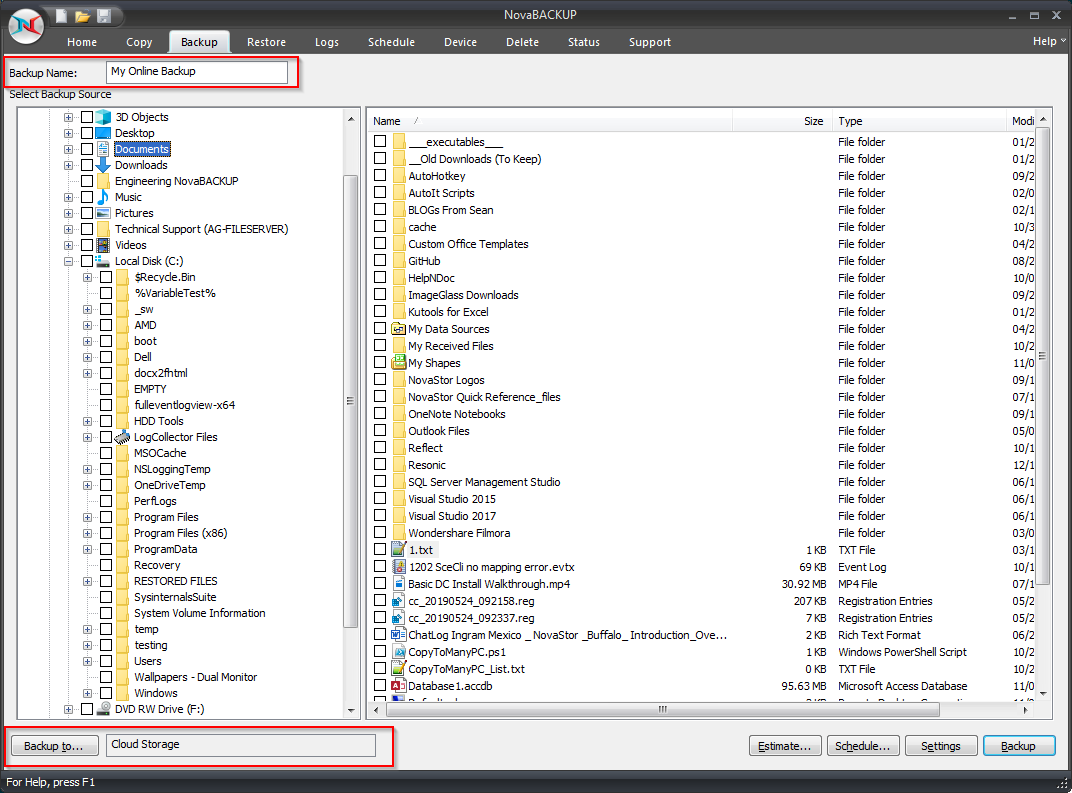Tick the Desktop checkbox in the tree
The height and width of the screenshot is (793, 1072).
[87, 133]
